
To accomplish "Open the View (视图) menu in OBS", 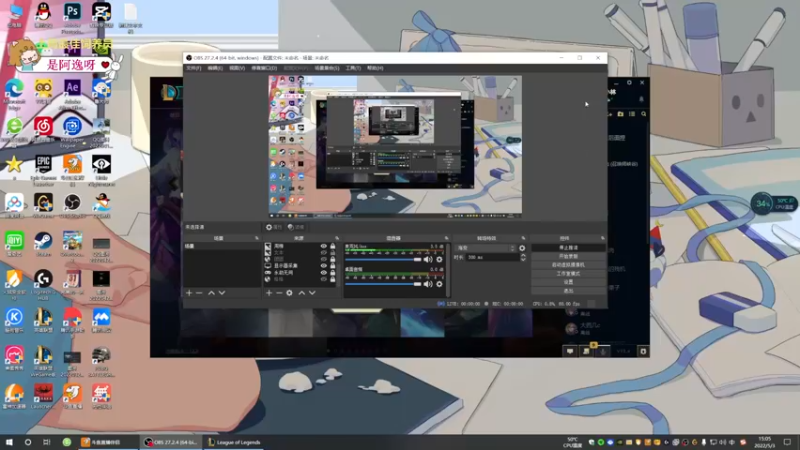I will (x=237, y=68).
